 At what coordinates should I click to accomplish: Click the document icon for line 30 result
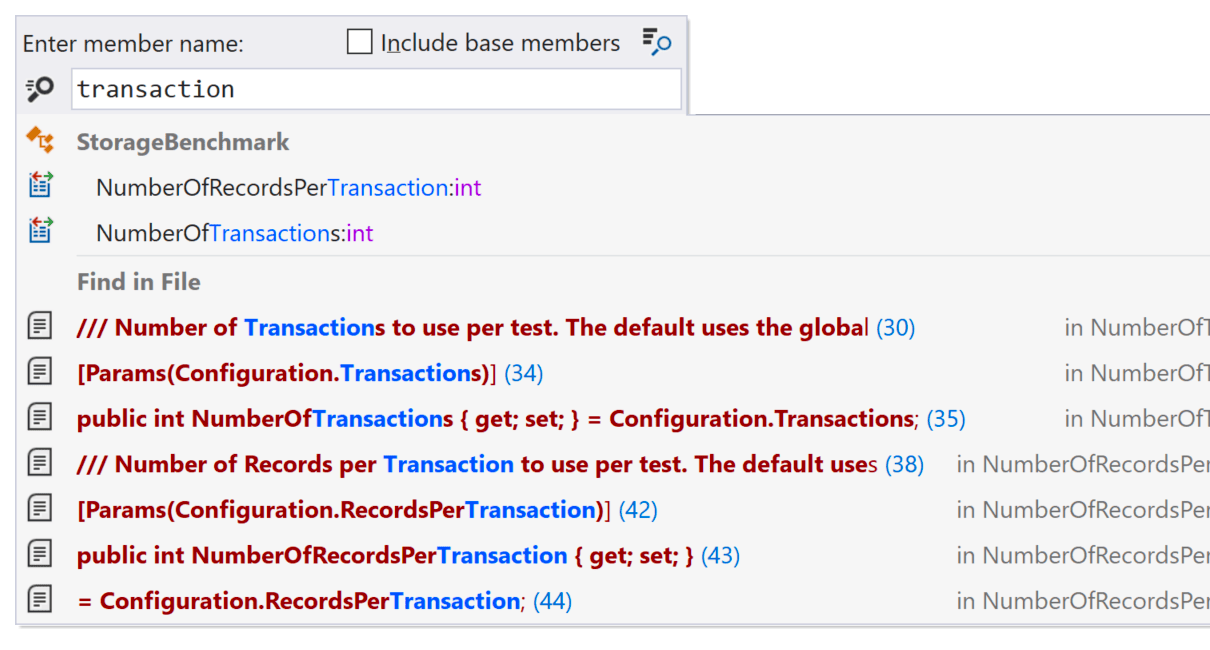40,326
